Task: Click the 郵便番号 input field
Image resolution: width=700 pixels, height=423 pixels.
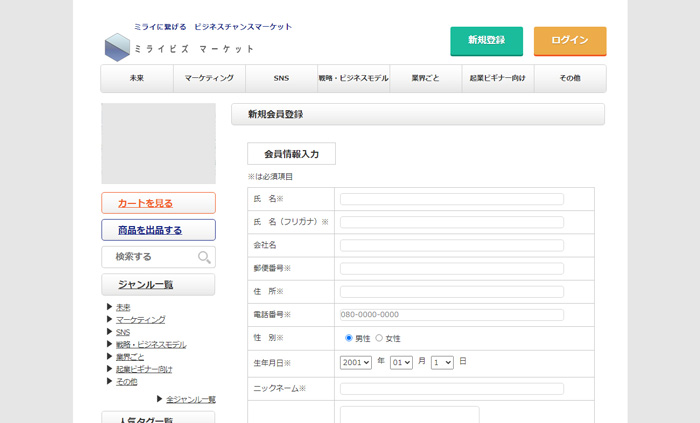Action: tap(451, 269)
